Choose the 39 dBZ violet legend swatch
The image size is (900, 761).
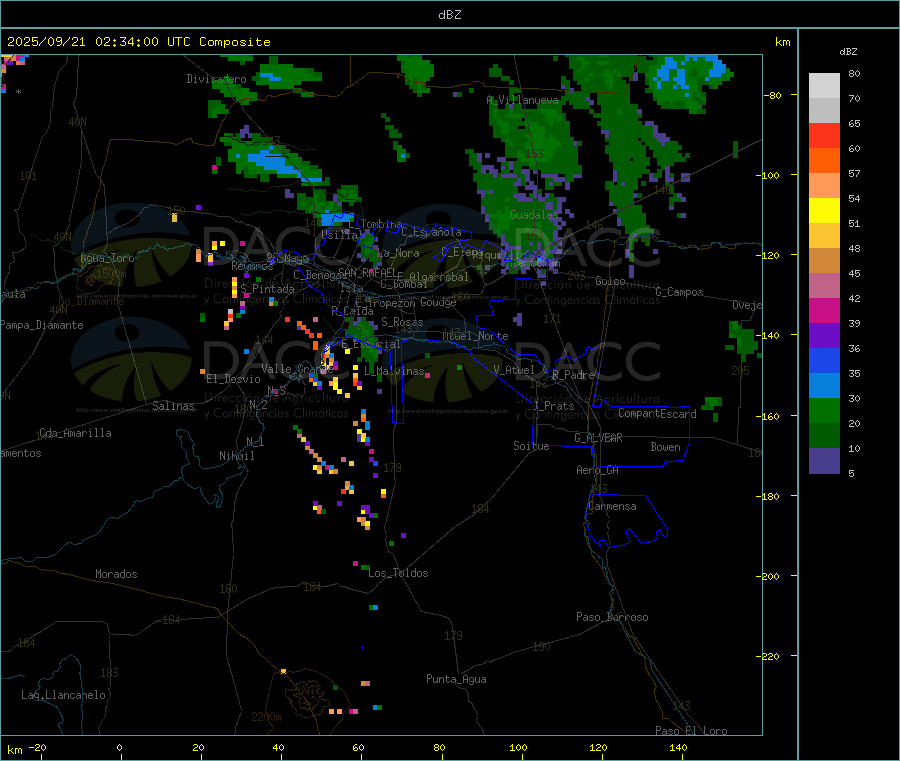coord(824,336)
